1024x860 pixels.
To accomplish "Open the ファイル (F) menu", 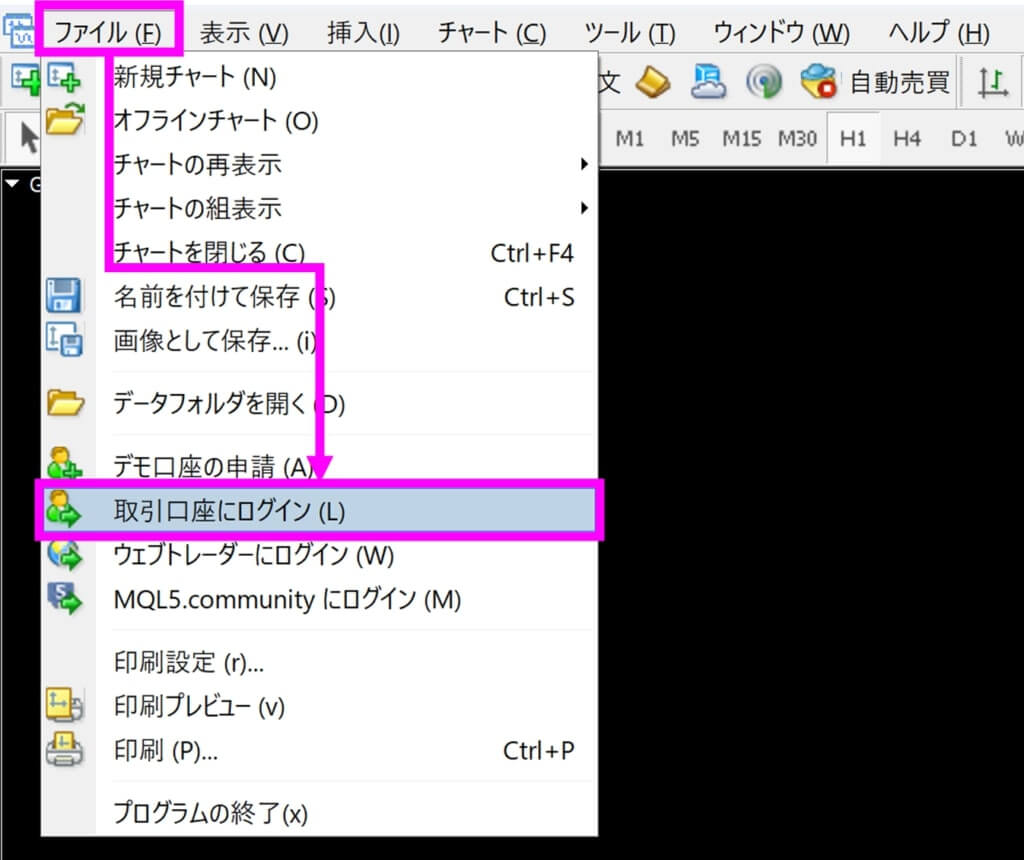I will coord(108,31).
